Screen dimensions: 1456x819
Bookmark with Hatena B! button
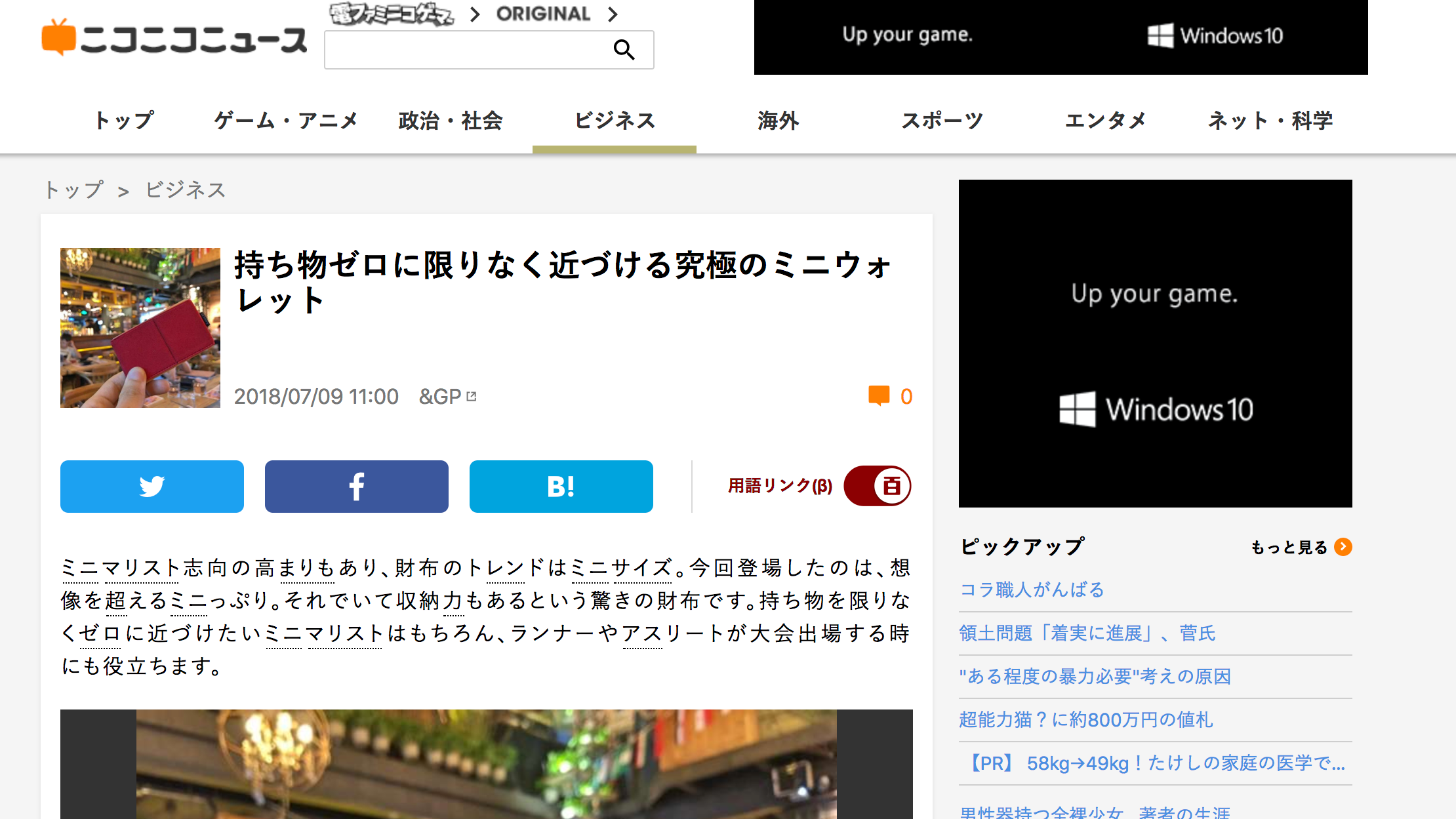[561, 487]
